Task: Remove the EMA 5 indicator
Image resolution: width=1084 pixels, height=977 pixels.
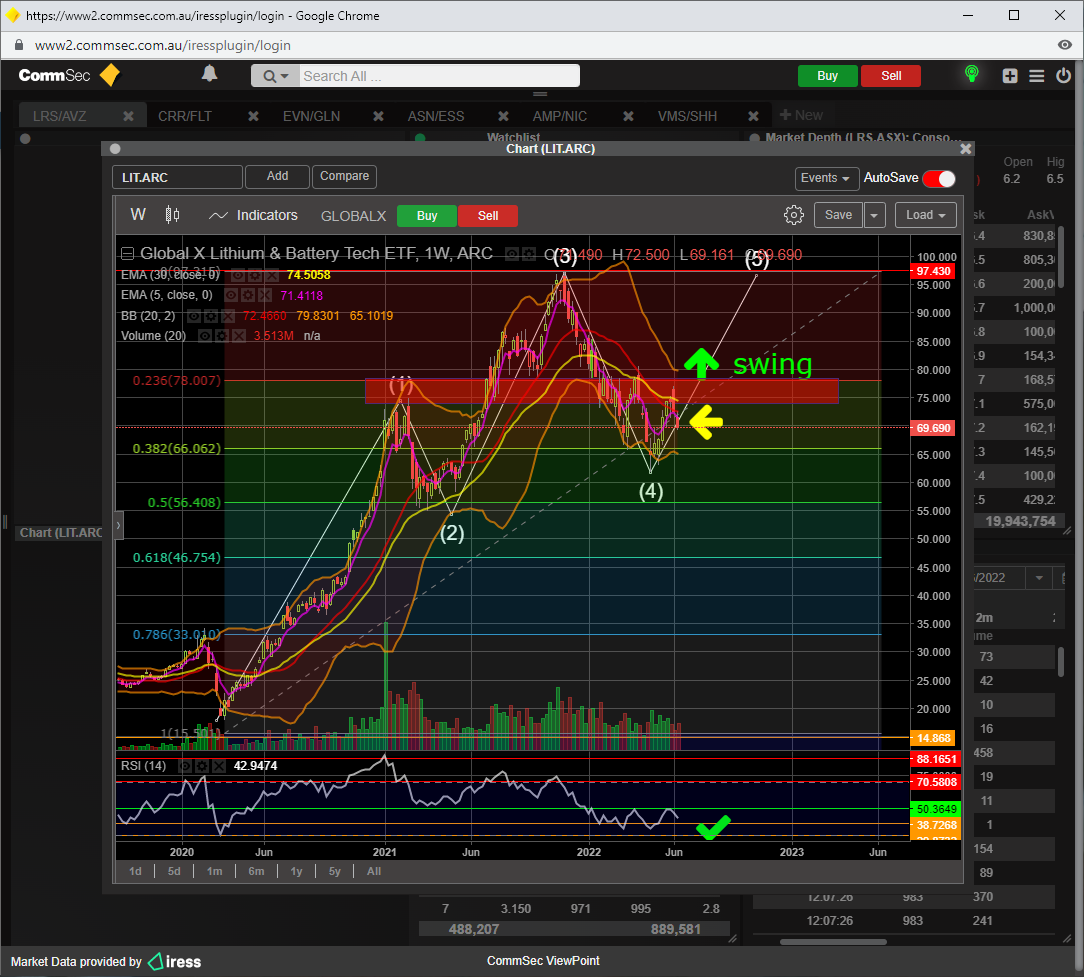Action: [x=265, y=295]
